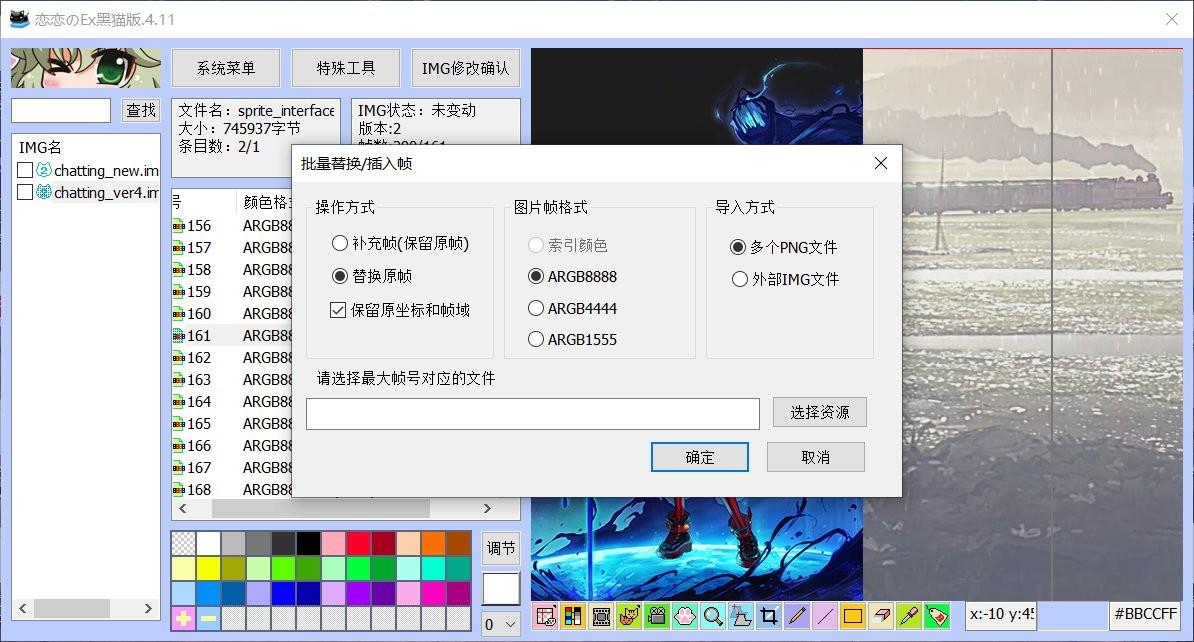Select the yellow rectangle tool

coord(853,616)
